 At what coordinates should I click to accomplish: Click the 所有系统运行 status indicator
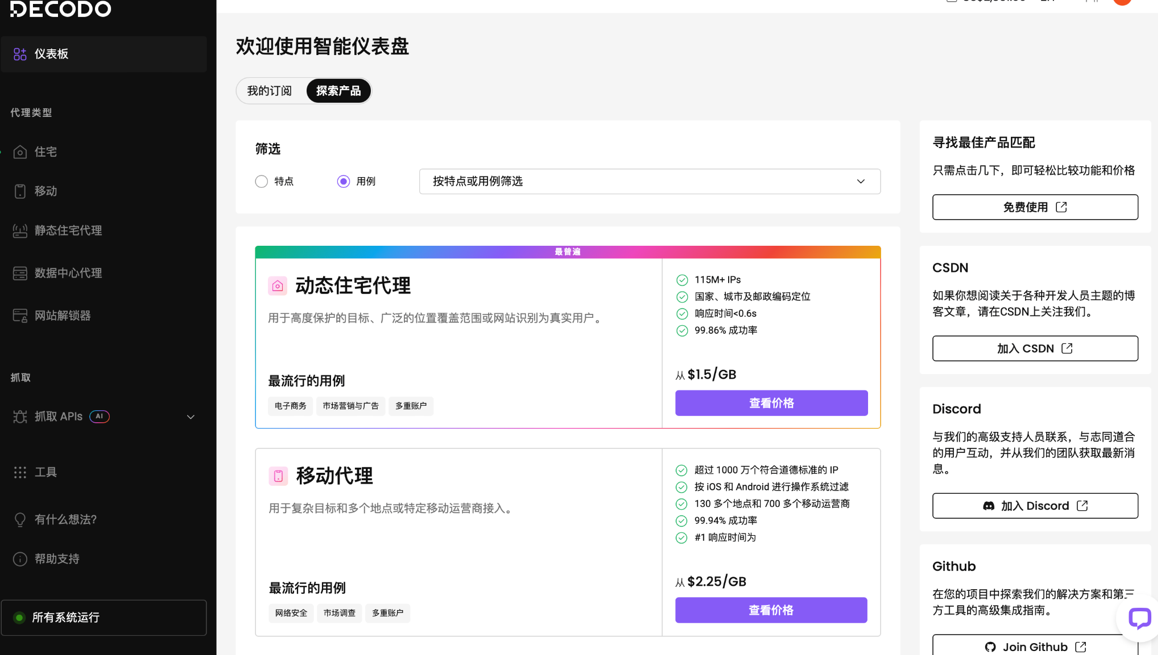[104, 618]
